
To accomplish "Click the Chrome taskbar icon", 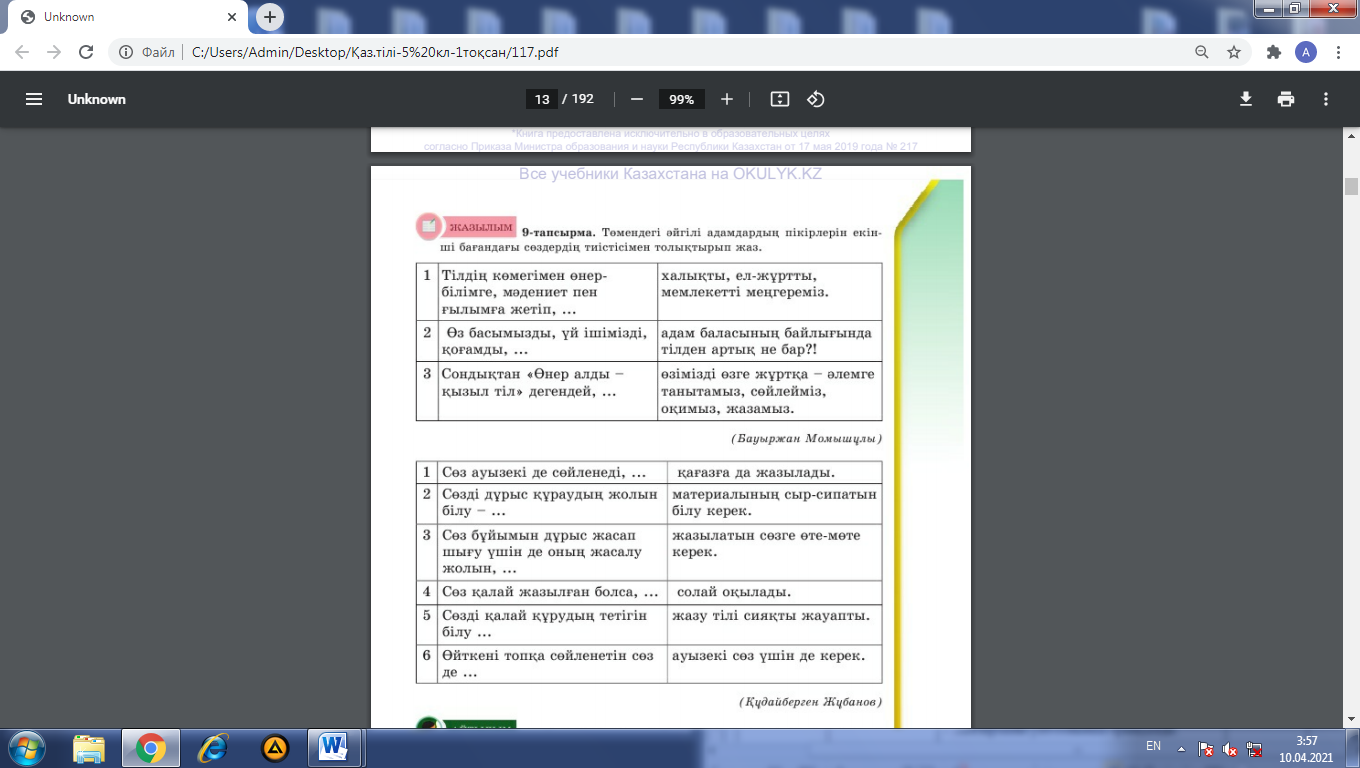I will pos(151,748).
